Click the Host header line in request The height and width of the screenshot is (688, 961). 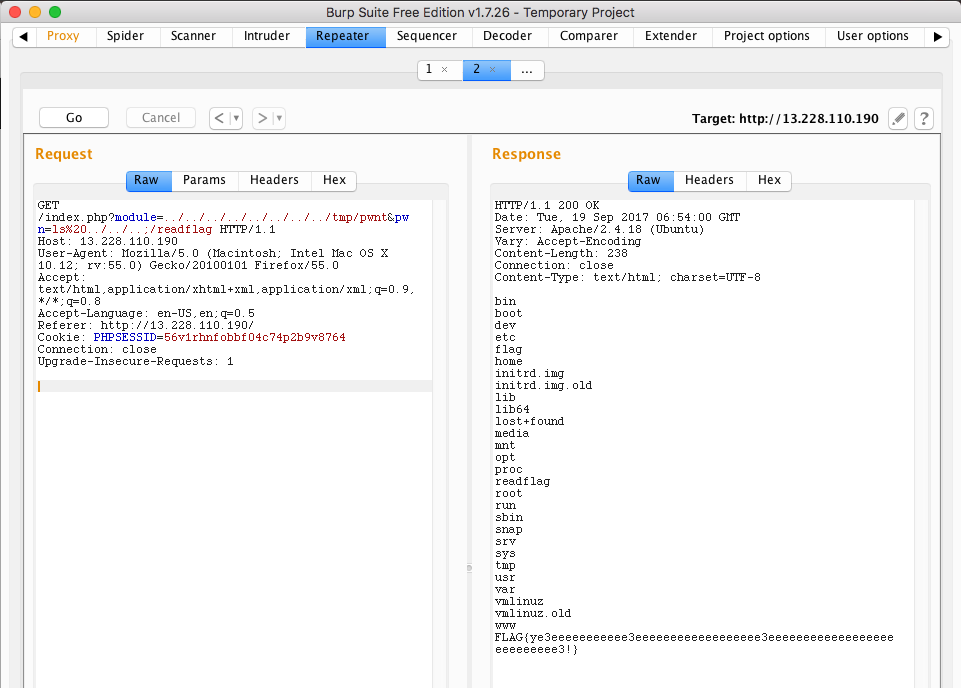(107, 241)
